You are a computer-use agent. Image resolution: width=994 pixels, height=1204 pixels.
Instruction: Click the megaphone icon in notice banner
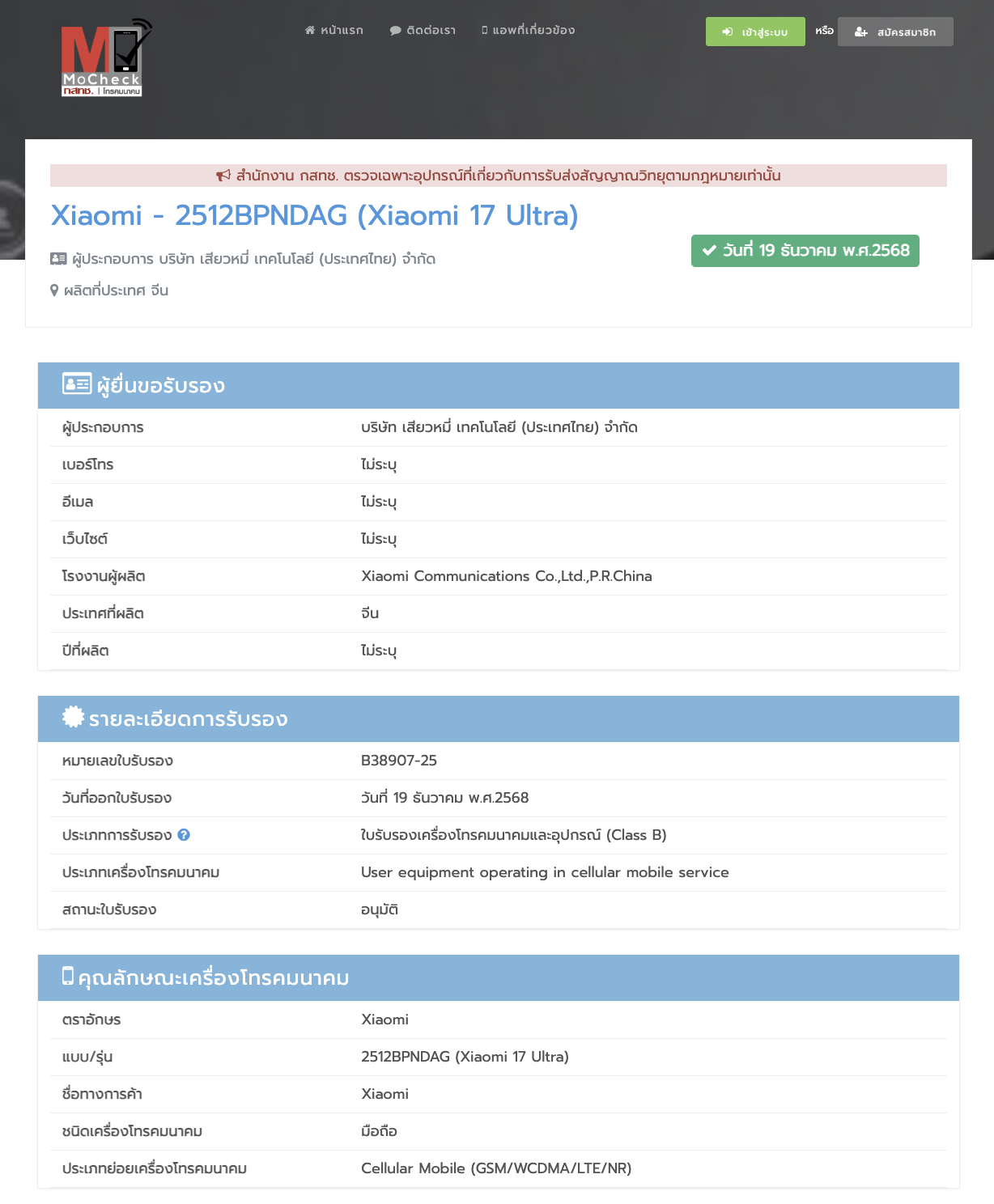223,176
